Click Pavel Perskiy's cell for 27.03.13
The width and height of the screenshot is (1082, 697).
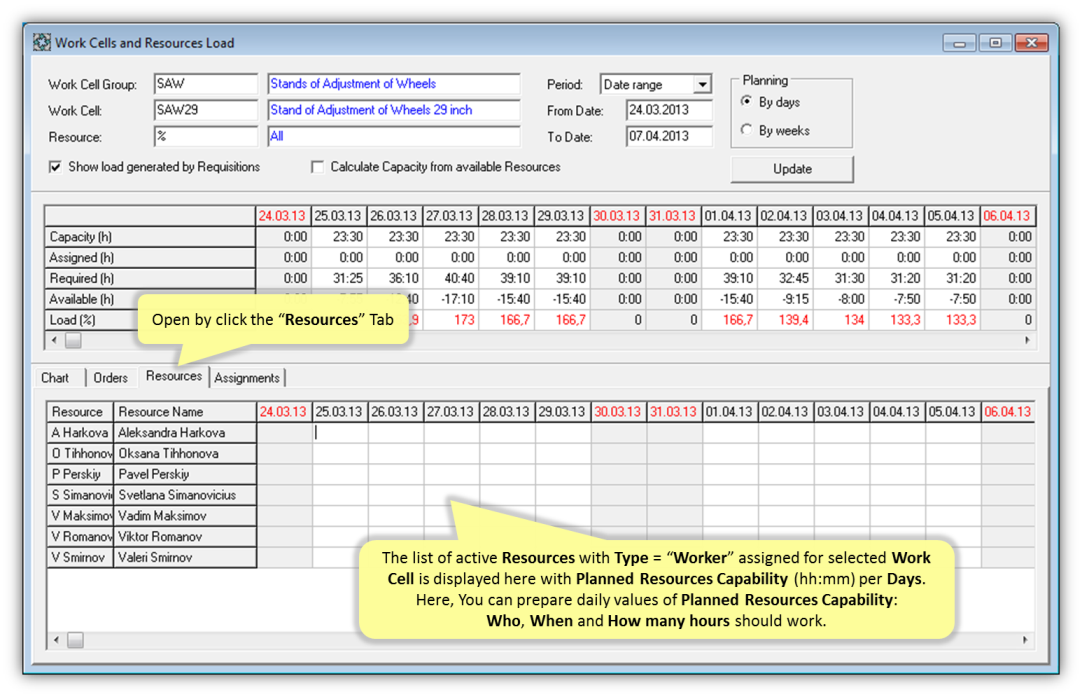point(452,474)
